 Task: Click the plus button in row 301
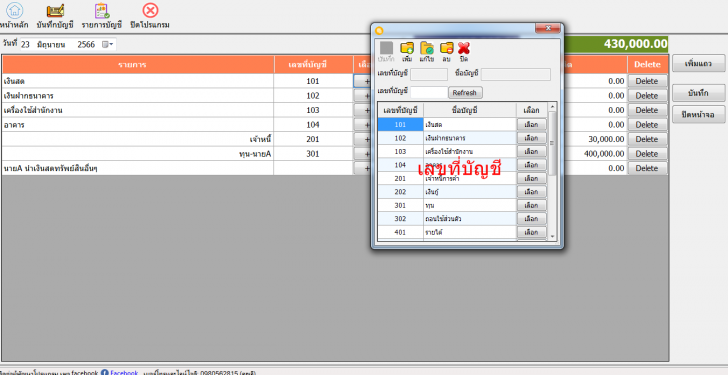(363, 154)
